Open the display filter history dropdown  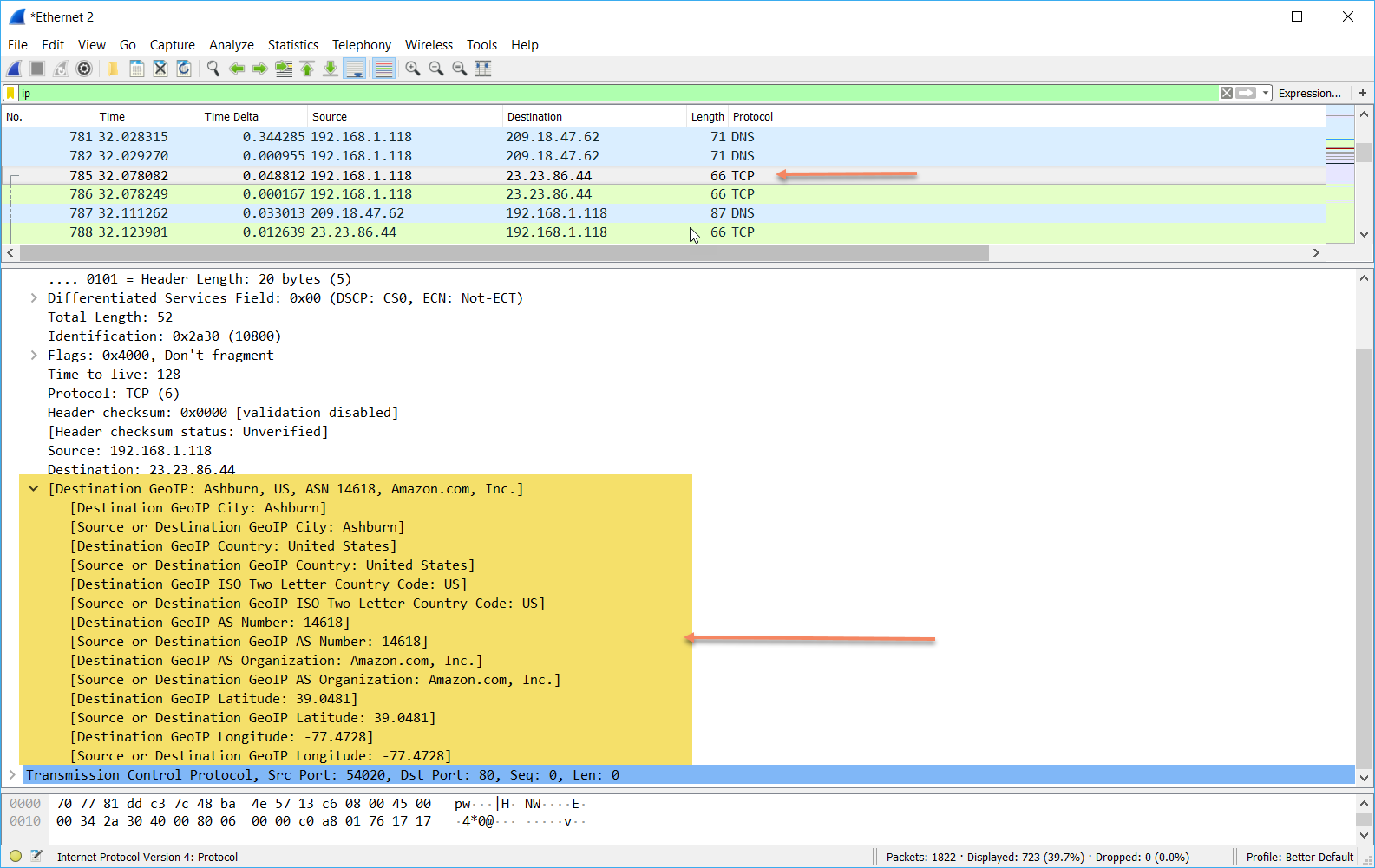(x=1266, y=93)
